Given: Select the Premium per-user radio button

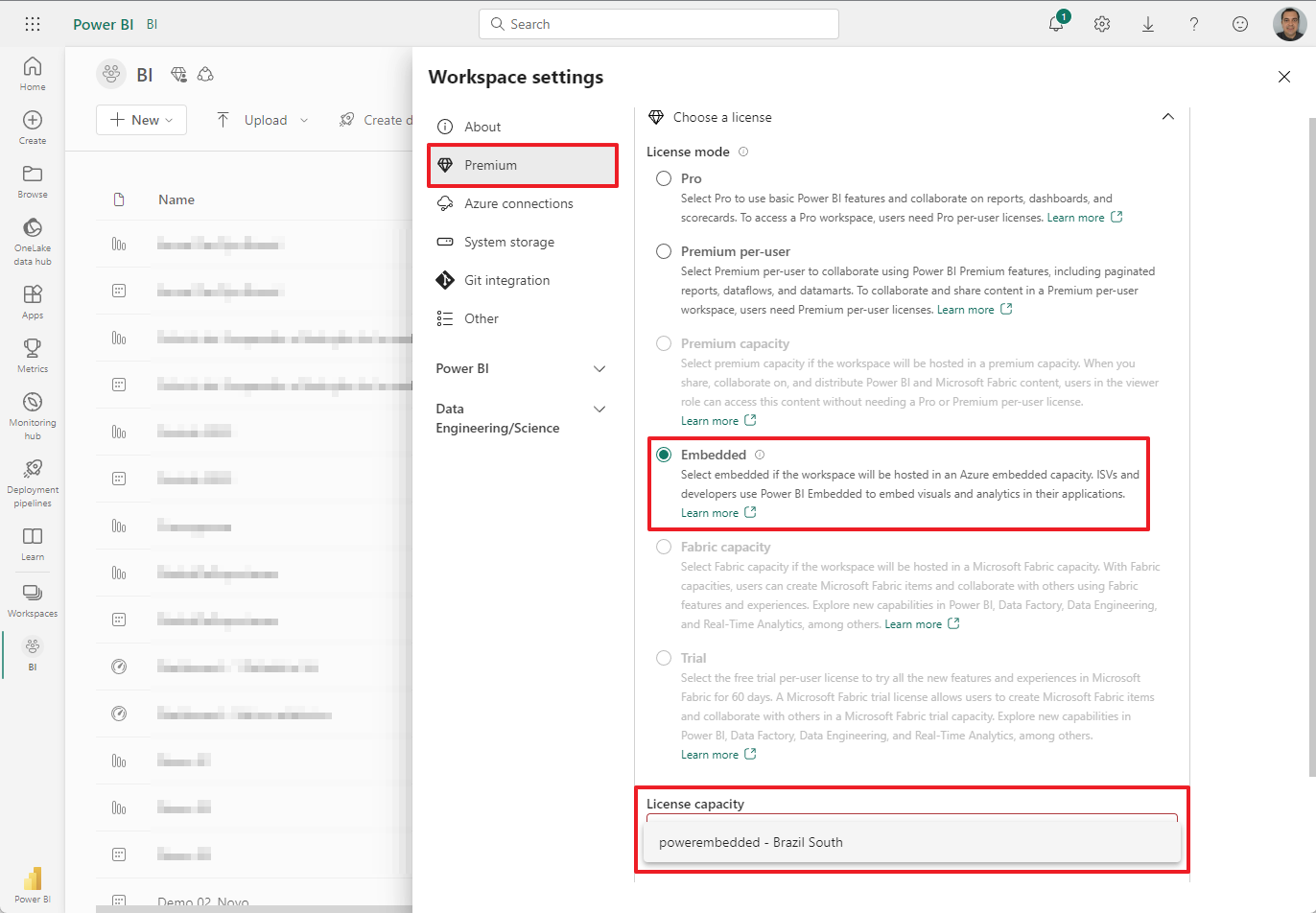Looking at the screenshot, I should [x=664, y=251].
